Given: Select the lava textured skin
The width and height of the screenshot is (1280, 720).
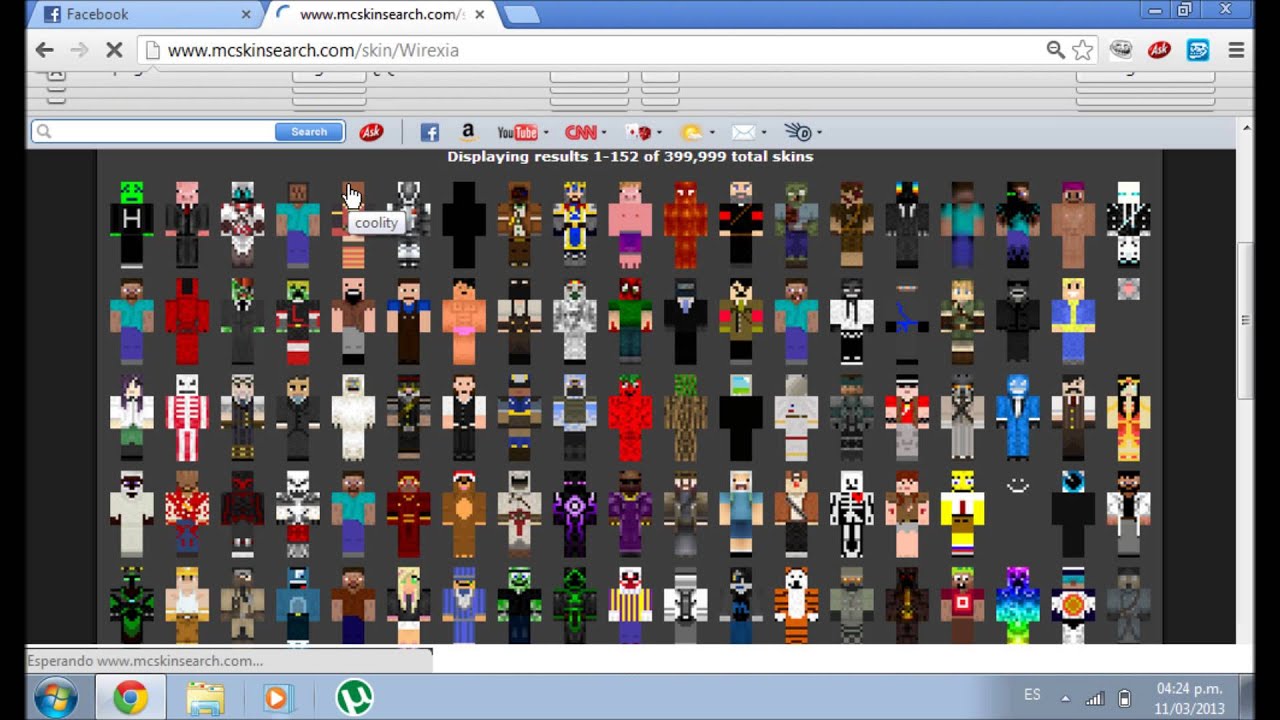Looking at the screenshot, I should click(x=685, y=224).
